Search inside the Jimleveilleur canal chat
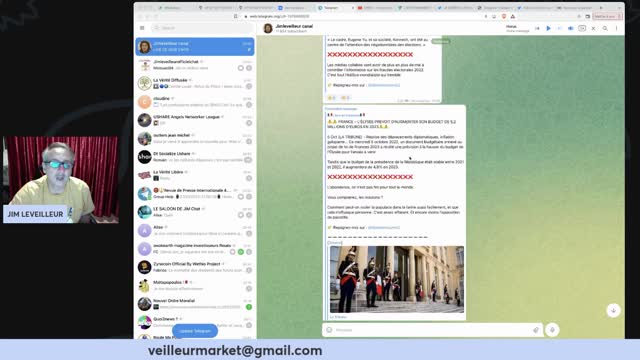 [605, 28]
